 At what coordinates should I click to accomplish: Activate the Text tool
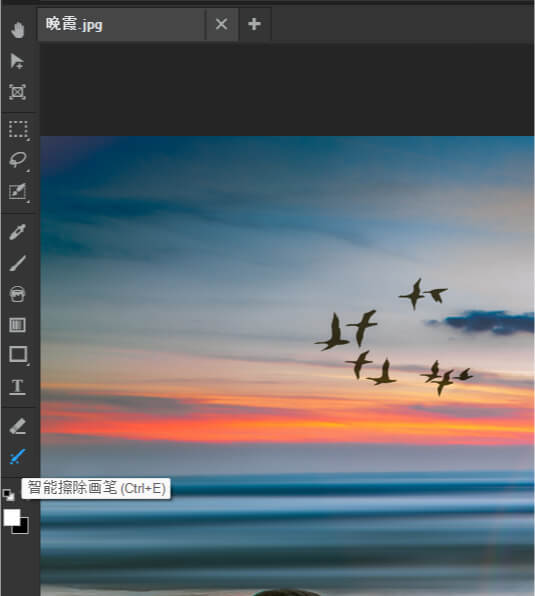pyautogui.click(x=17, y=387)
